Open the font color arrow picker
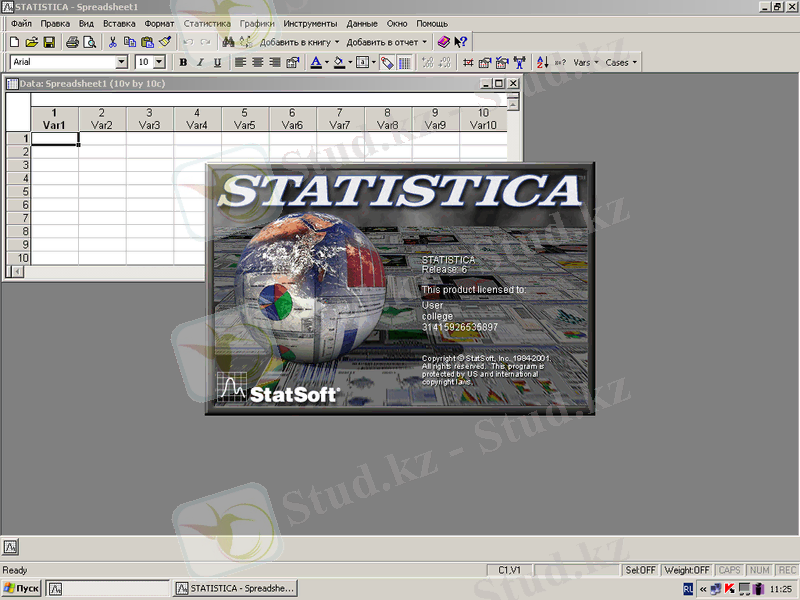 (325, 62)
